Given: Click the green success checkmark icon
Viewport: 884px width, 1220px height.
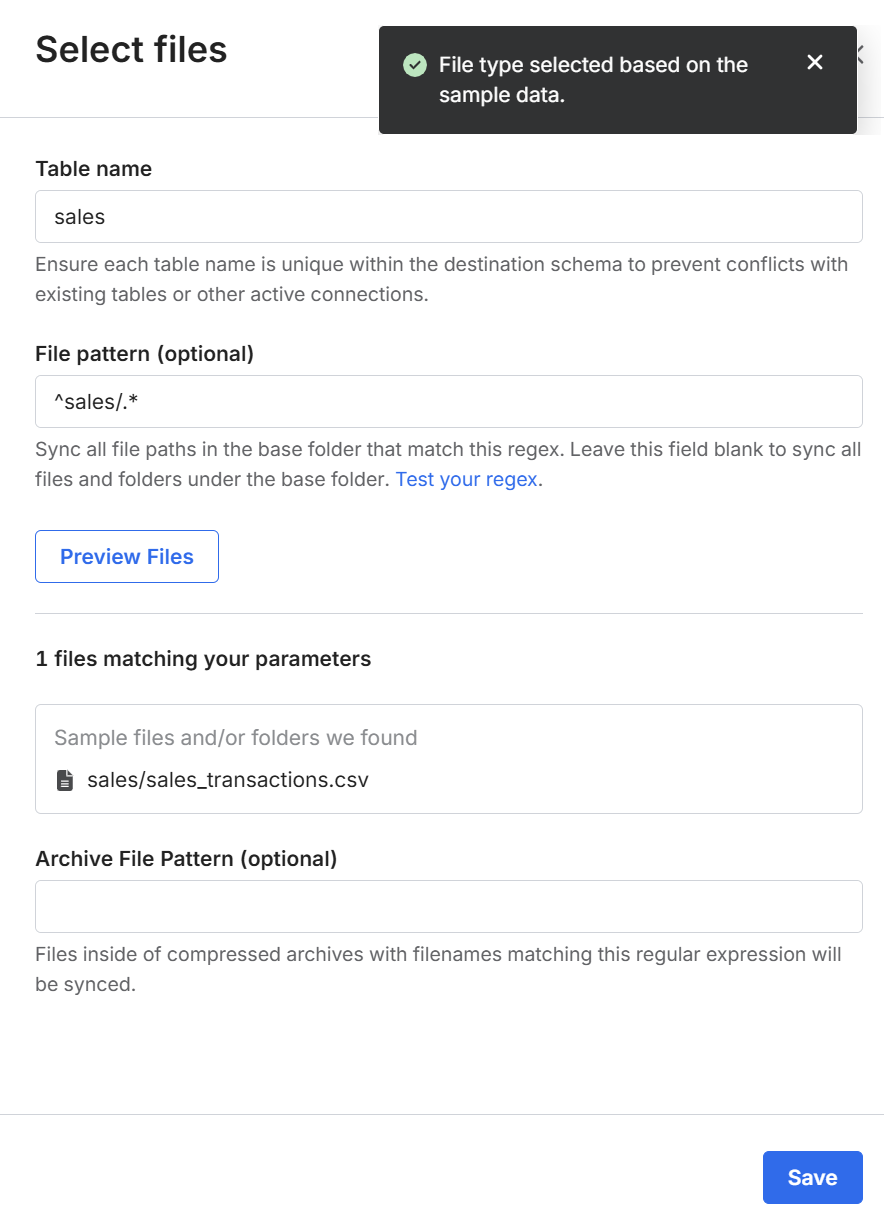Looking at the screenshot, I should click(x=414, y=66).
